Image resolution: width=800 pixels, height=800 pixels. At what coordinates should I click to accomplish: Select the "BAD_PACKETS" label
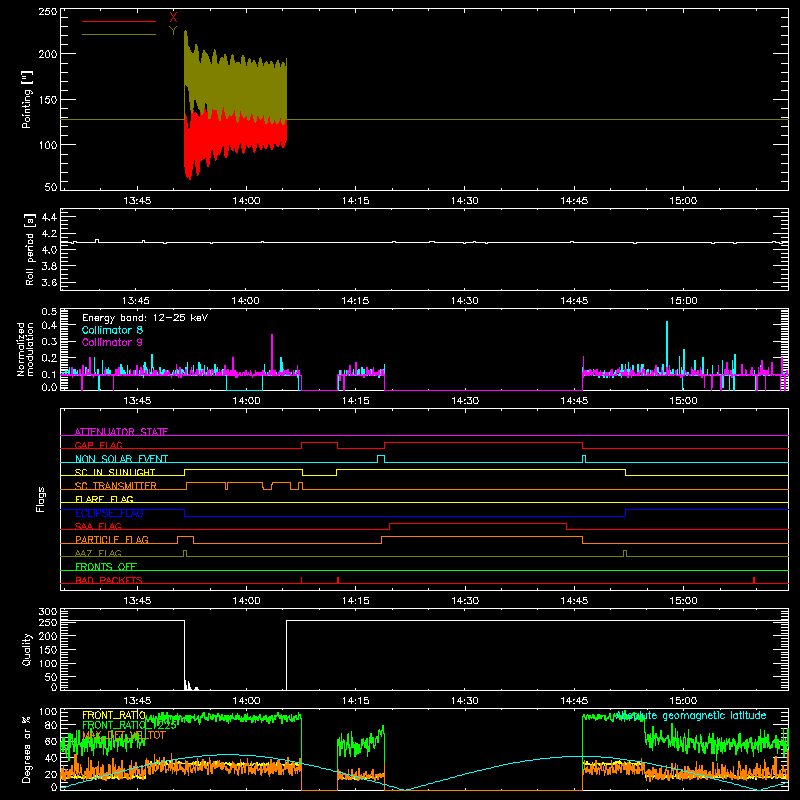[x=109, y=580]
